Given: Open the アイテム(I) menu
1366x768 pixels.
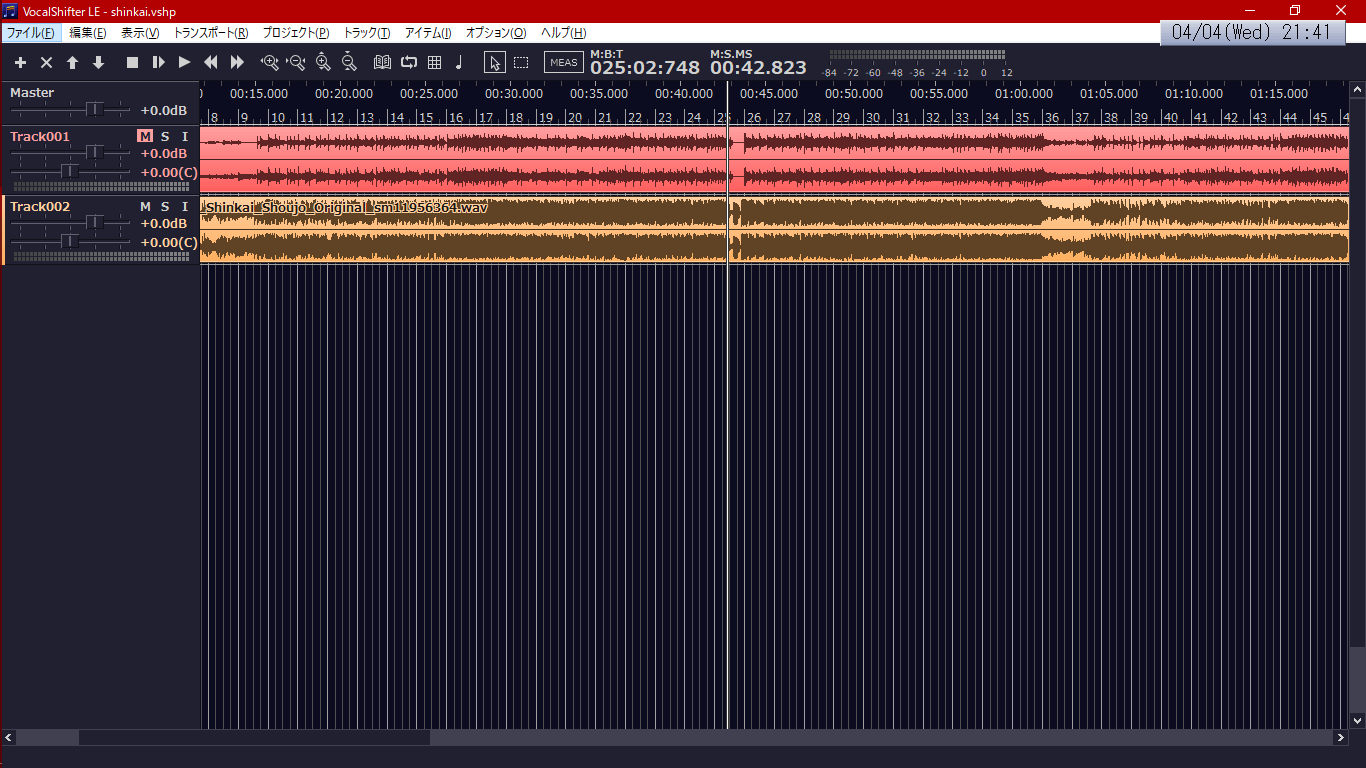Looking at the screenshot, I should click(428, 33).
